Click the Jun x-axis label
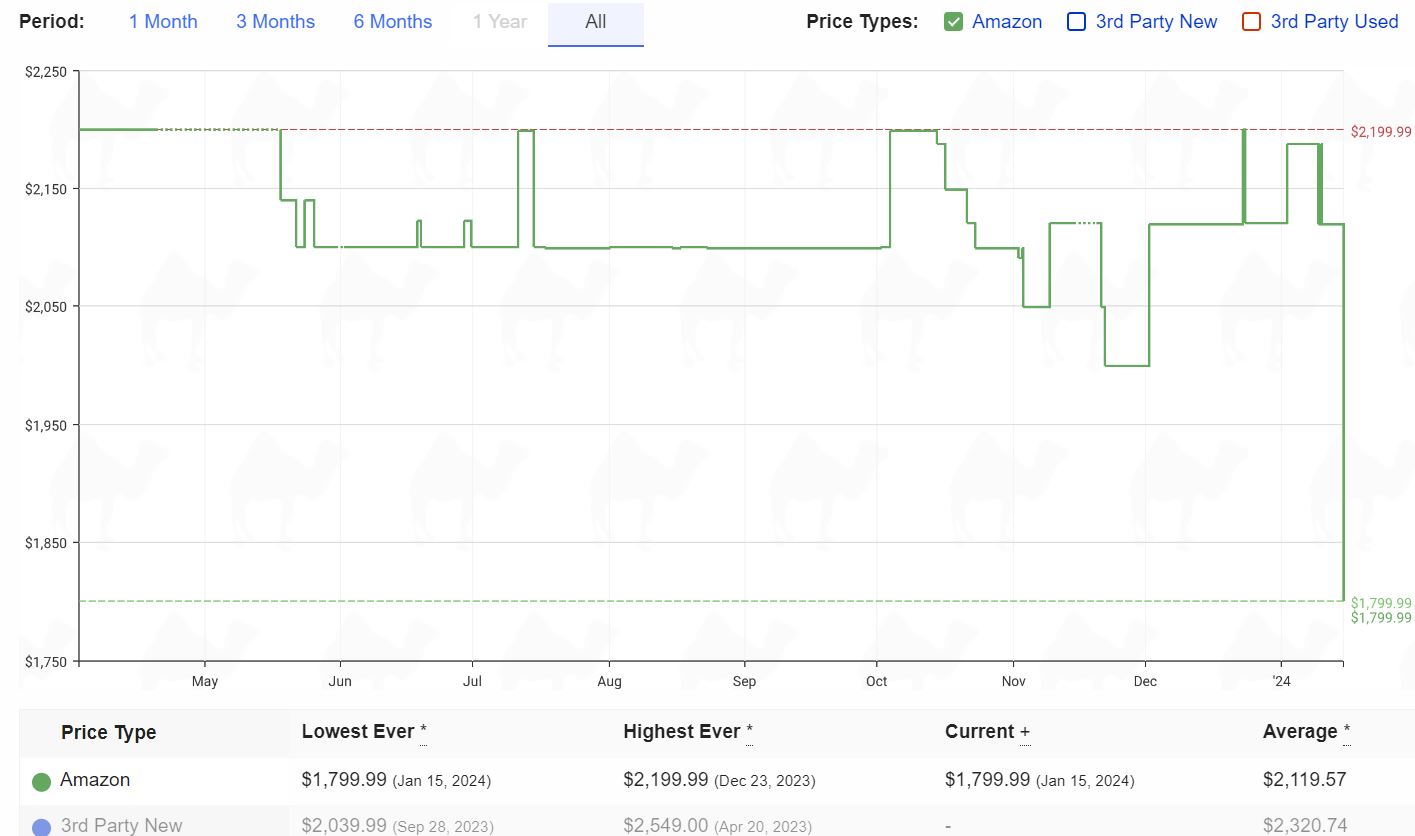This screenshot has width=1415, height=836. coord(340,681)
